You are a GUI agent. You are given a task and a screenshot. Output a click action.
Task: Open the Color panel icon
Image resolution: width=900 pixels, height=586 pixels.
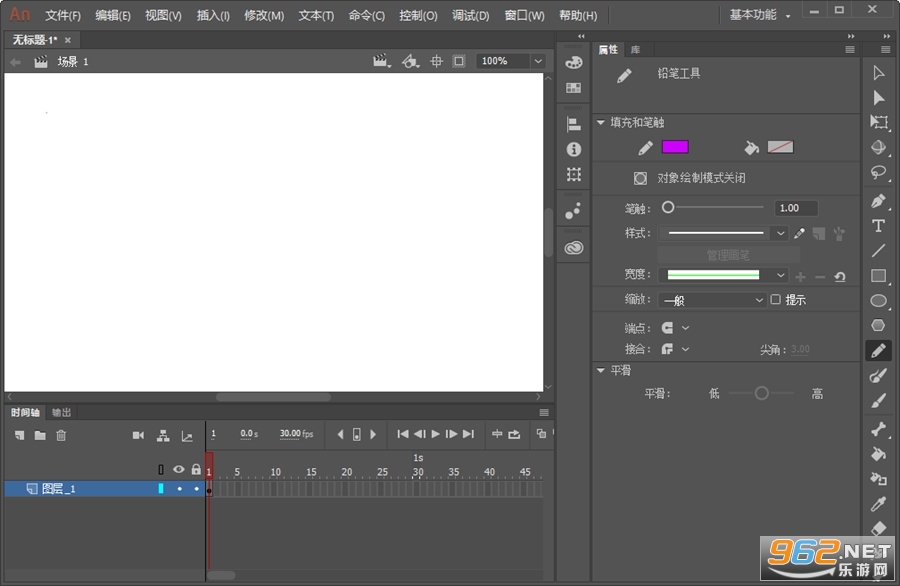pyautogui.click(x=573, y=63)
